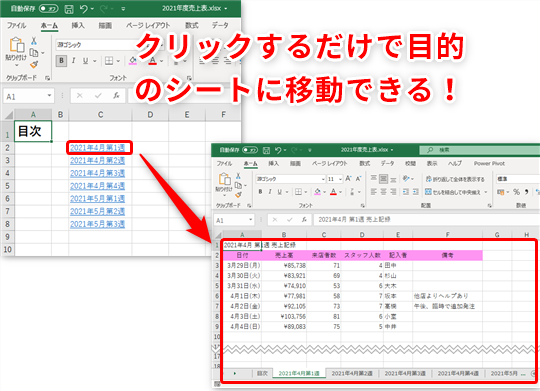Follow the 2021年5月第1週 hyperlink
Image resolution: width=540 pixels, height=391 pixels.
pyautogui.click(x=97, y=199)
